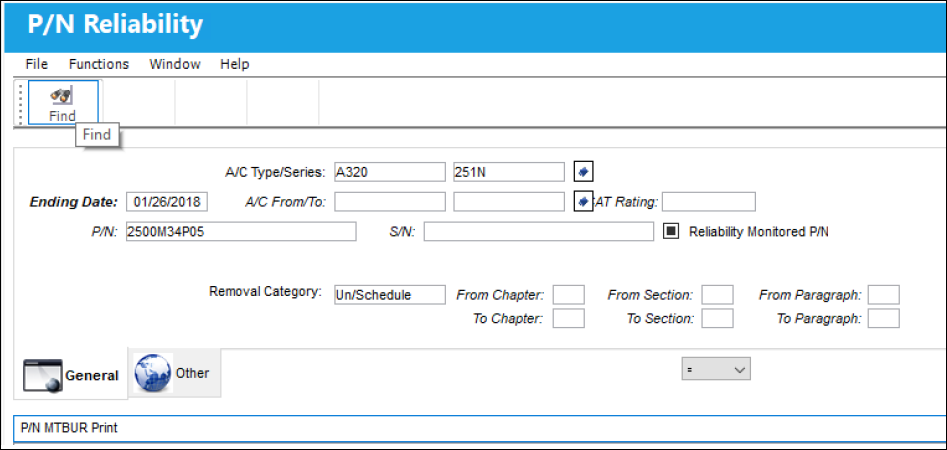Click the To Chapter input box
This screenshot has width=947, height=450.
[x=568, y=318]
